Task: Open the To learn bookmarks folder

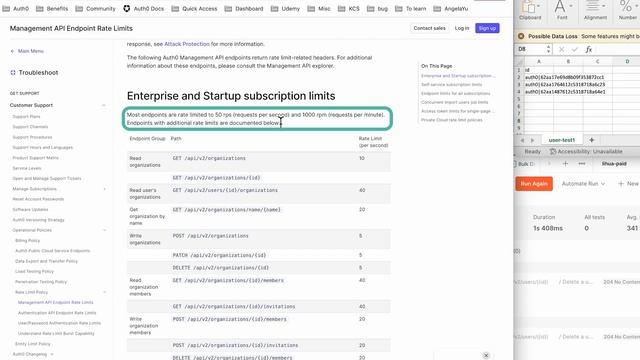Action: [x=411, y=9]
